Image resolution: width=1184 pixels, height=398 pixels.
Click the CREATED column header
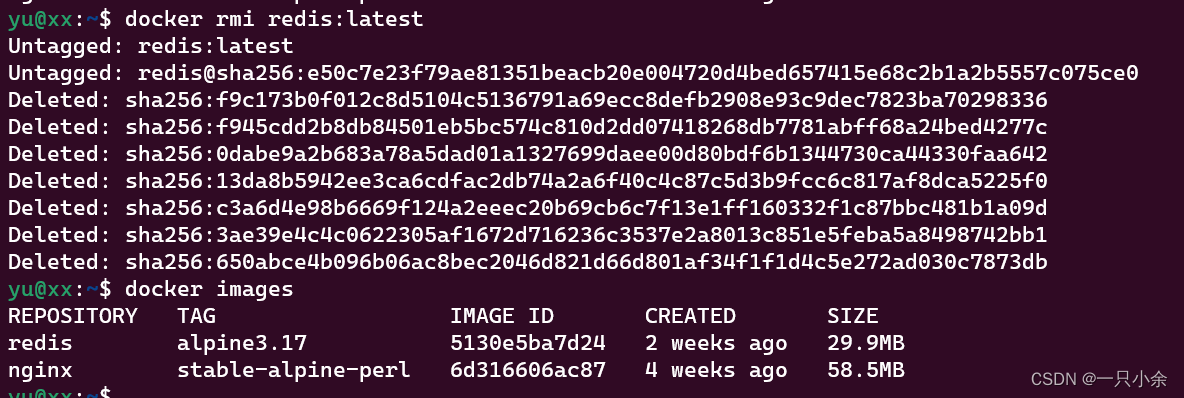click(690, 316)
